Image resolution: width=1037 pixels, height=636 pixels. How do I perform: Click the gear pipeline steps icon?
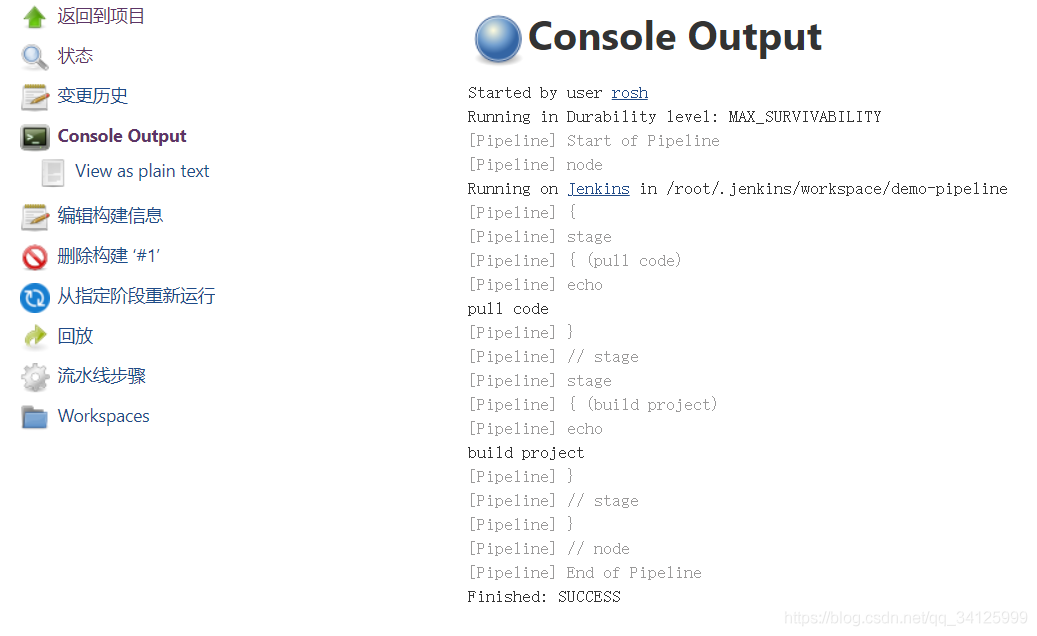35,377
